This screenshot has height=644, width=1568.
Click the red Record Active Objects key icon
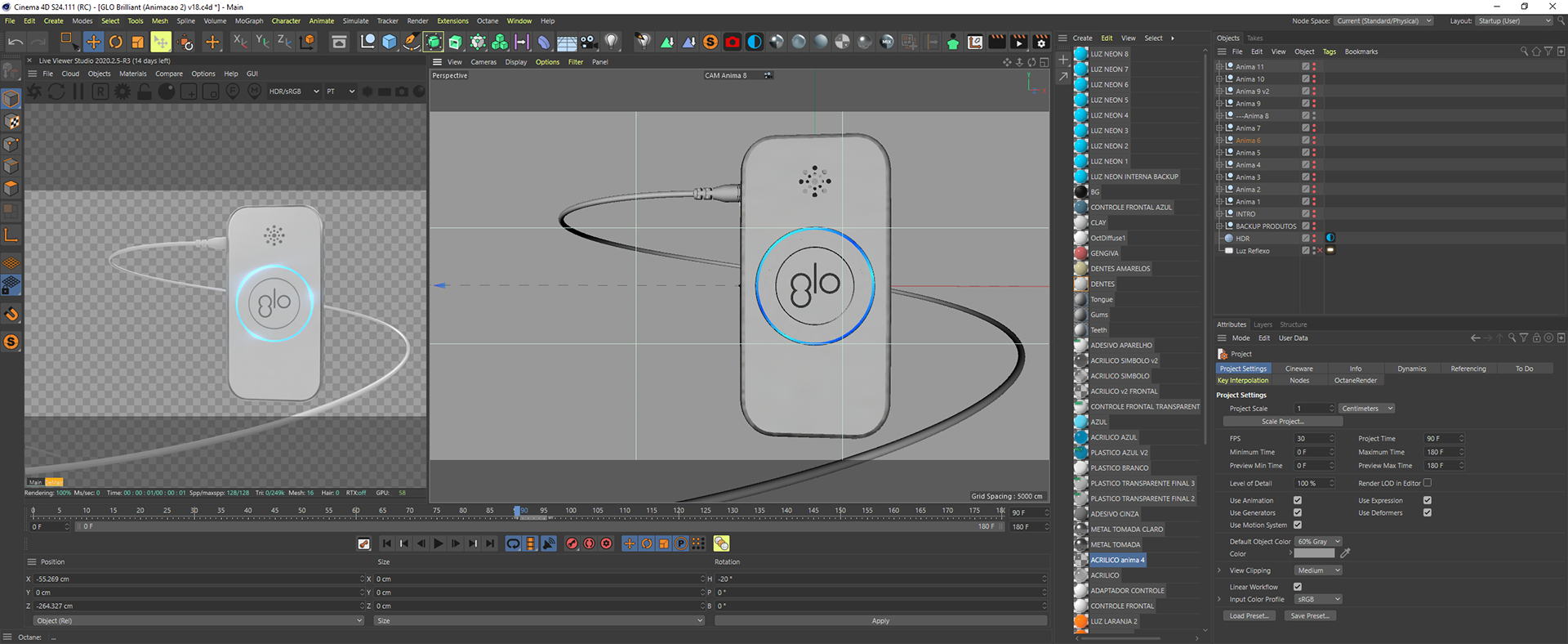(x=572, y=543)
